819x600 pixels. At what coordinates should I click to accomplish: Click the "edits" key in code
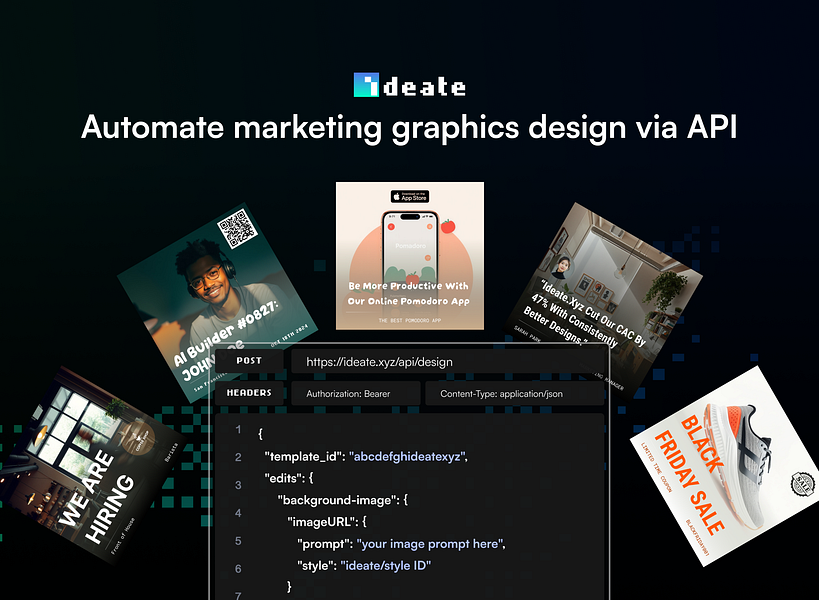[x=283, y=478]
